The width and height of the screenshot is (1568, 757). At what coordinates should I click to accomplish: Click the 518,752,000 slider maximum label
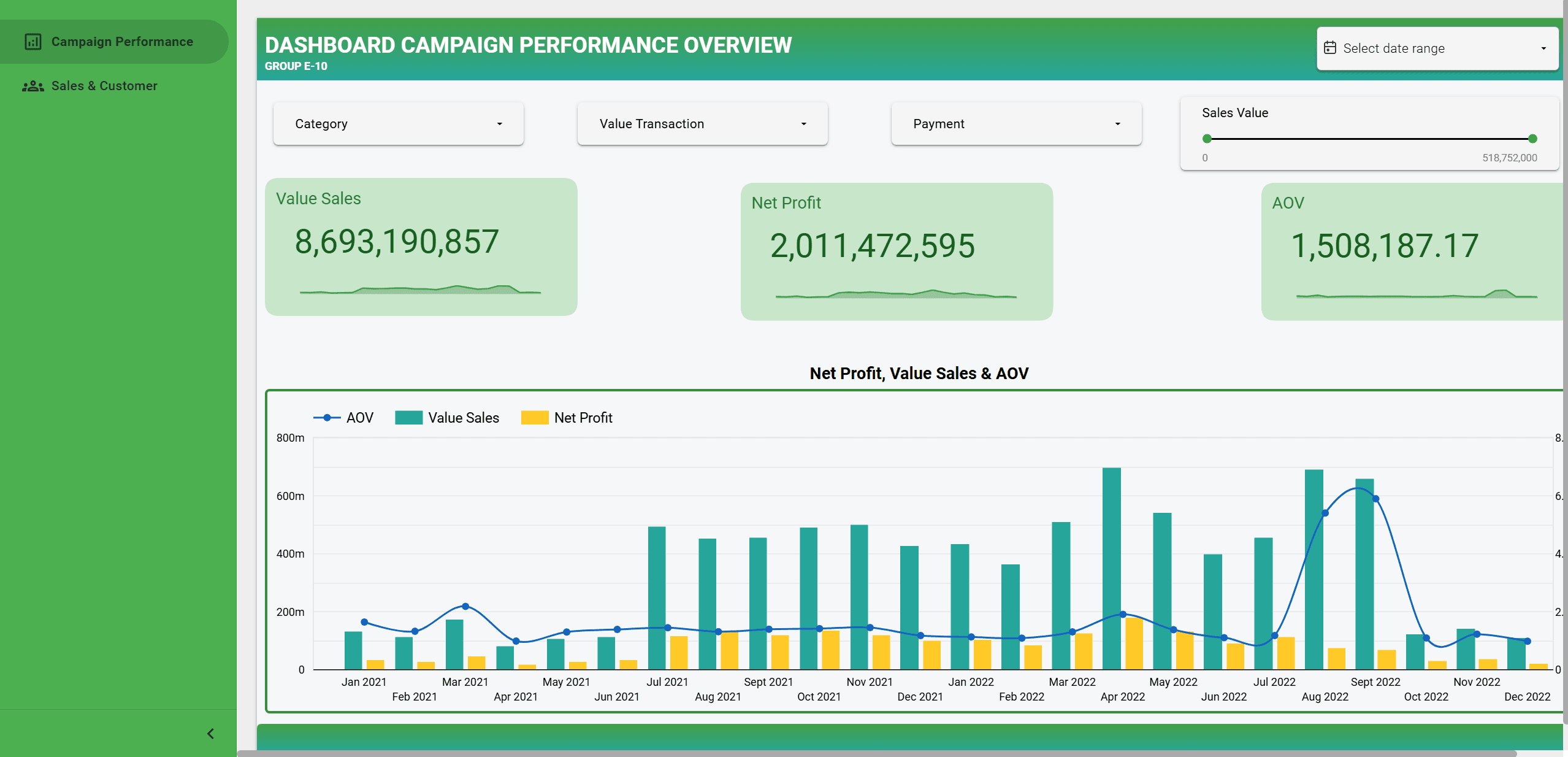pyautogui.click(x=1509, y=158)
